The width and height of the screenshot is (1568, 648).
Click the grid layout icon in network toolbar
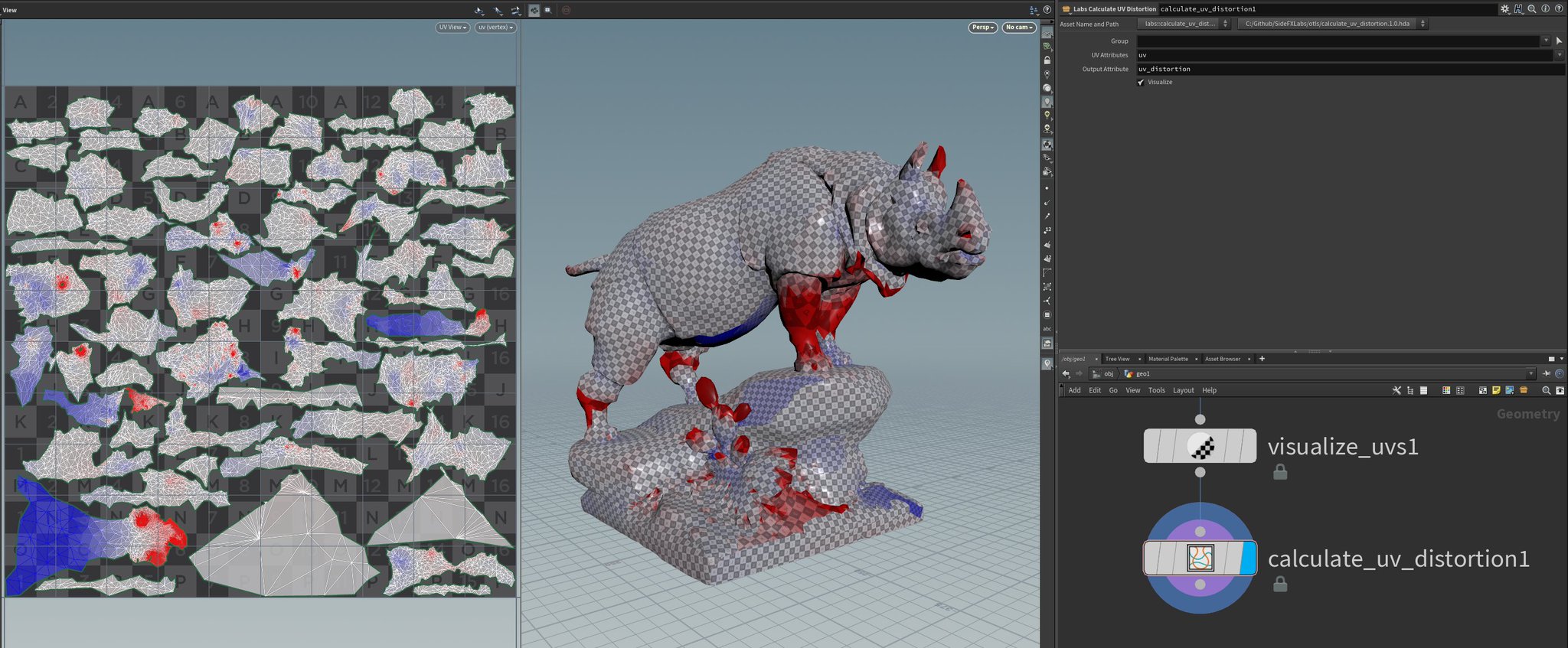1460,390
